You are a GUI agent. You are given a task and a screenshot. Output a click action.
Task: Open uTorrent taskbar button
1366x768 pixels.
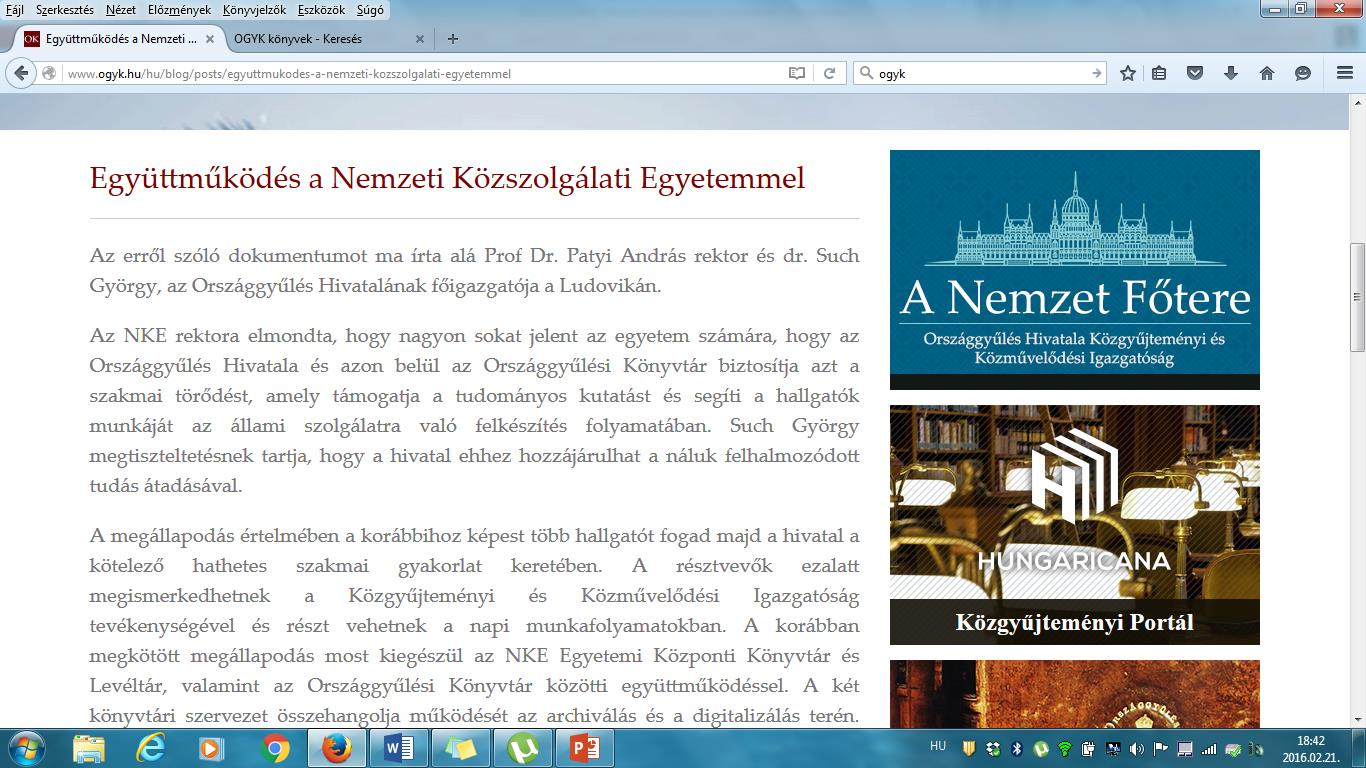click(522, 748)
